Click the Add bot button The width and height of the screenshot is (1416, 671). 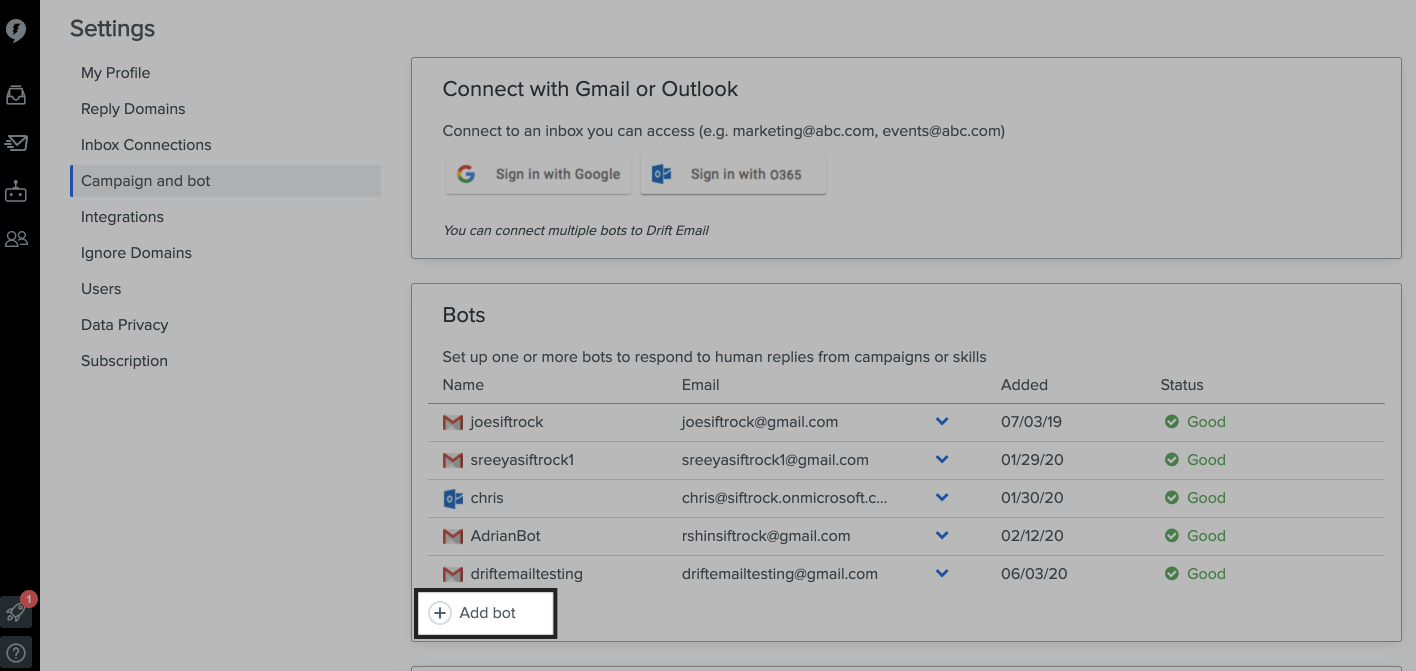point(485,613)
